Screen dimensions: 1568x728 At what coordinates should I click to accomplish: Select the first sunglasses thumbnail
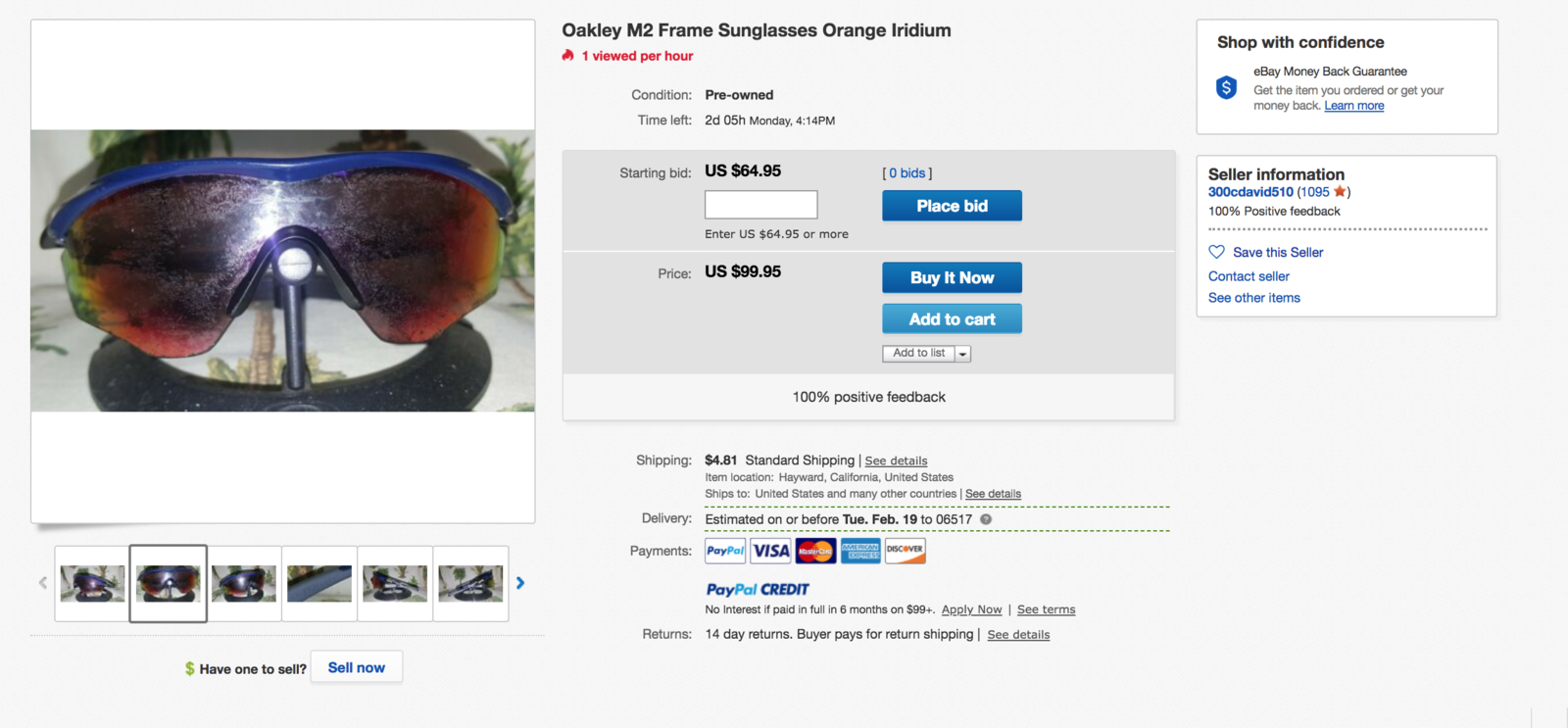click(x=92, y=584)
